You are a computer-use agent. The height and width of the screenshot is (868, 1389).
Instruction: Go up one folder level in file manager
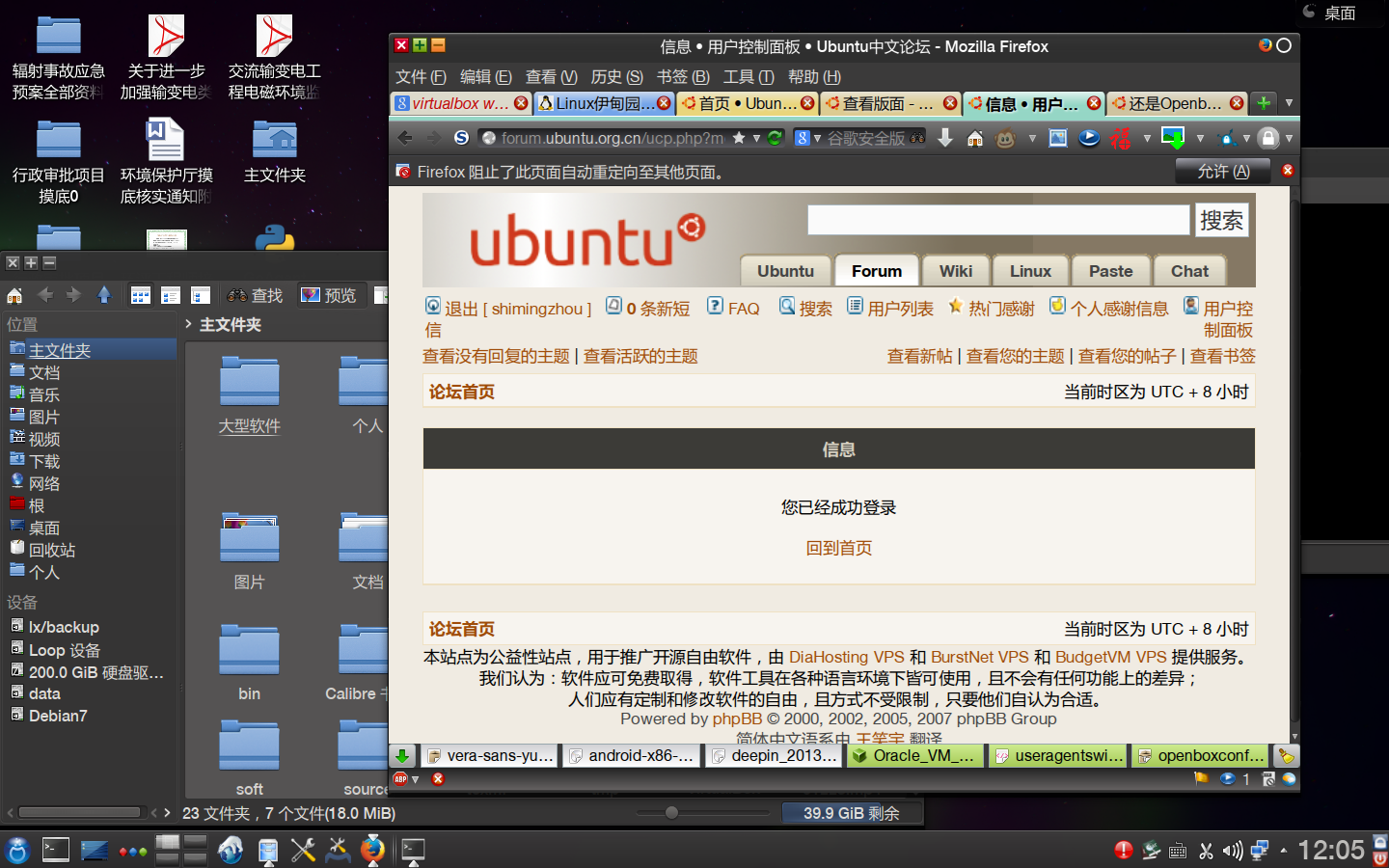coord(104,295)
